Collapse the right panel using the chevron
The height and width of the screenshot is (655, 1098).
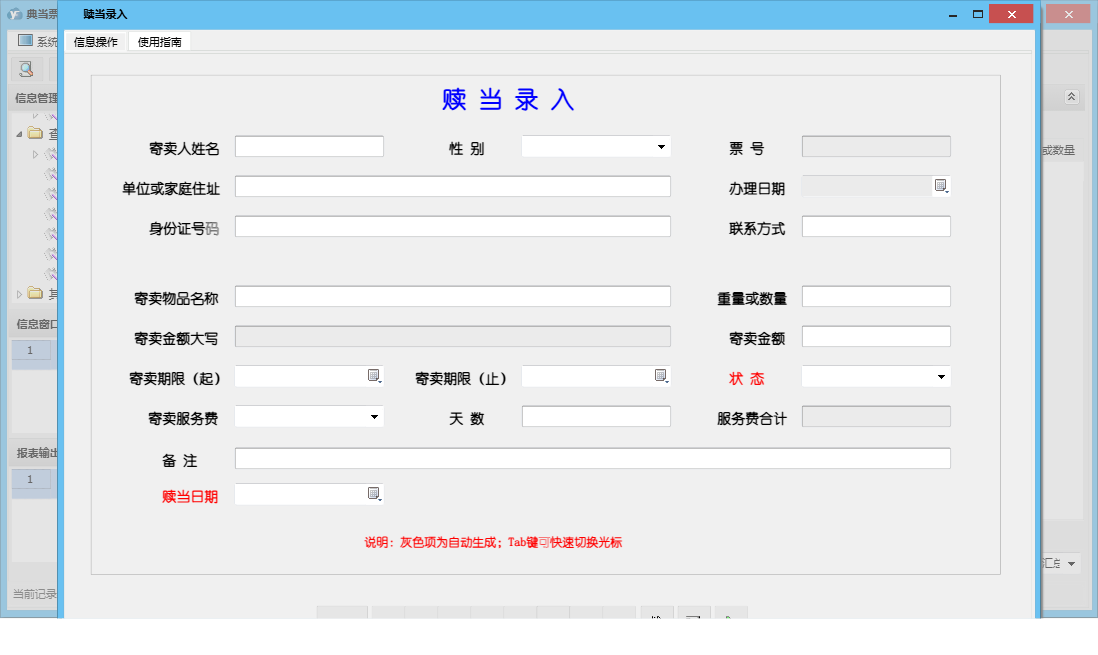[1069, 97]
